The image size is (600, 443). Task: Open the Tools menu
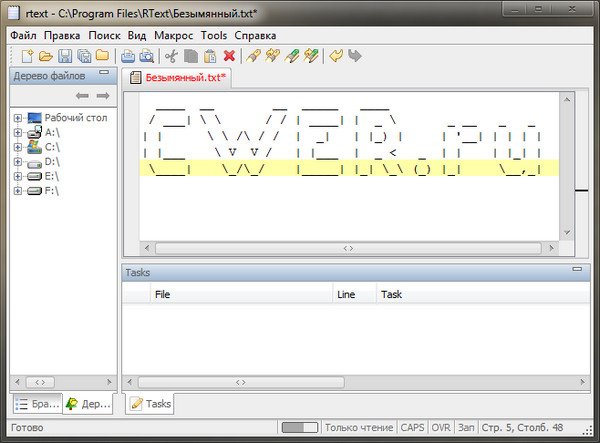214,36
